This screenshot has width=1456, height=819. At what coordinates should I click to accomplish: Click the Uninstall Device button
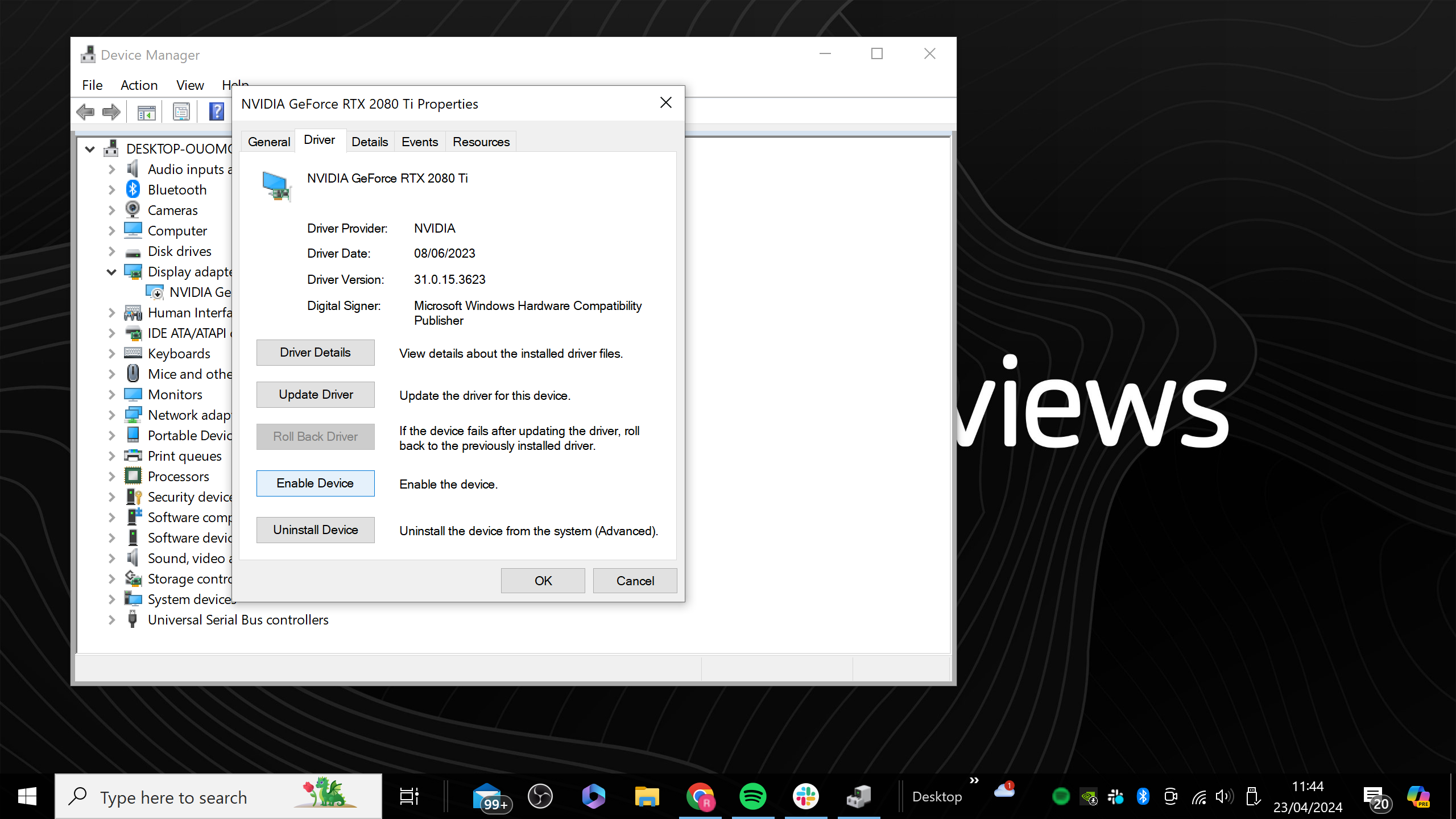tap(315, 530)
